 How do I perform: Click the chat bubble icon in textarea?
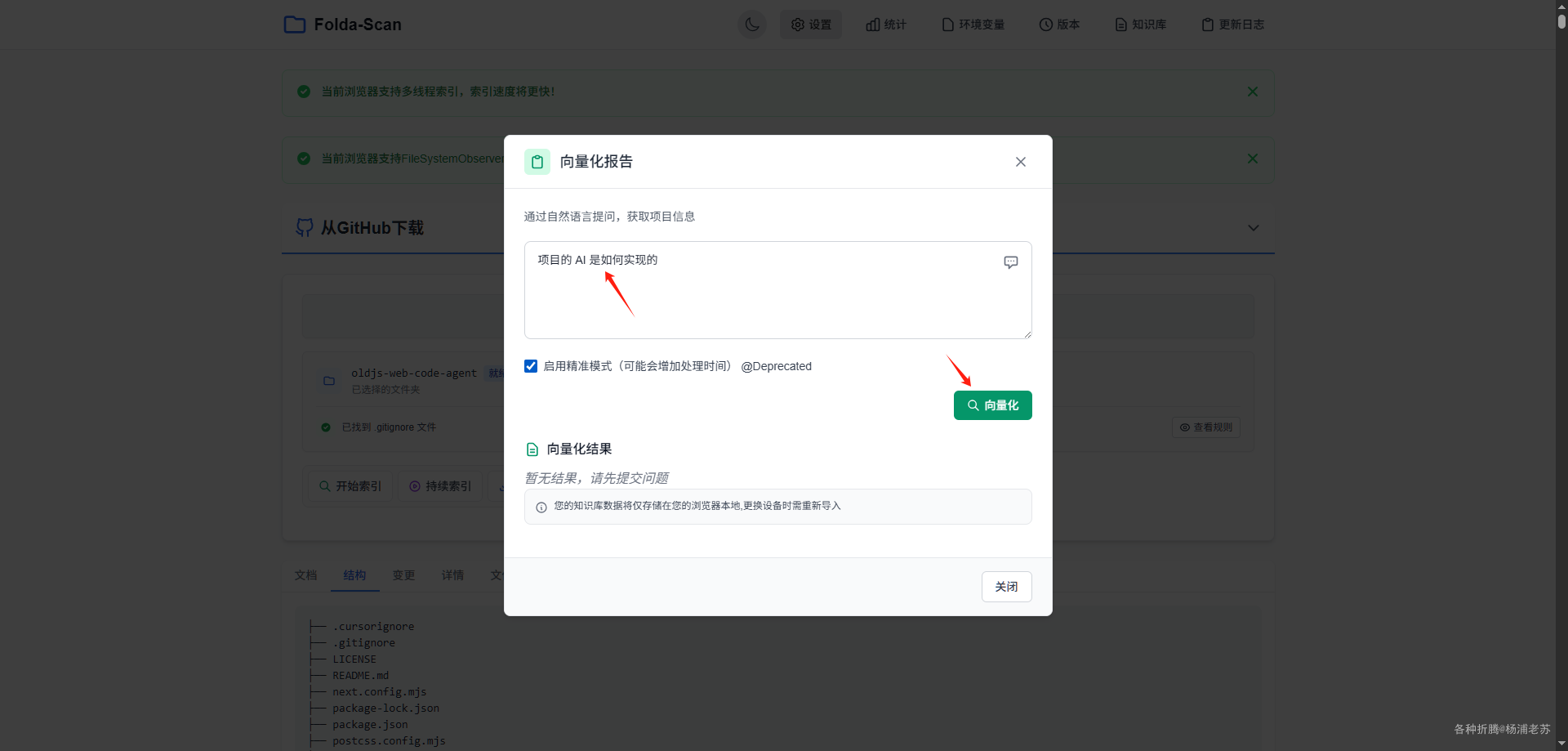1011,262
